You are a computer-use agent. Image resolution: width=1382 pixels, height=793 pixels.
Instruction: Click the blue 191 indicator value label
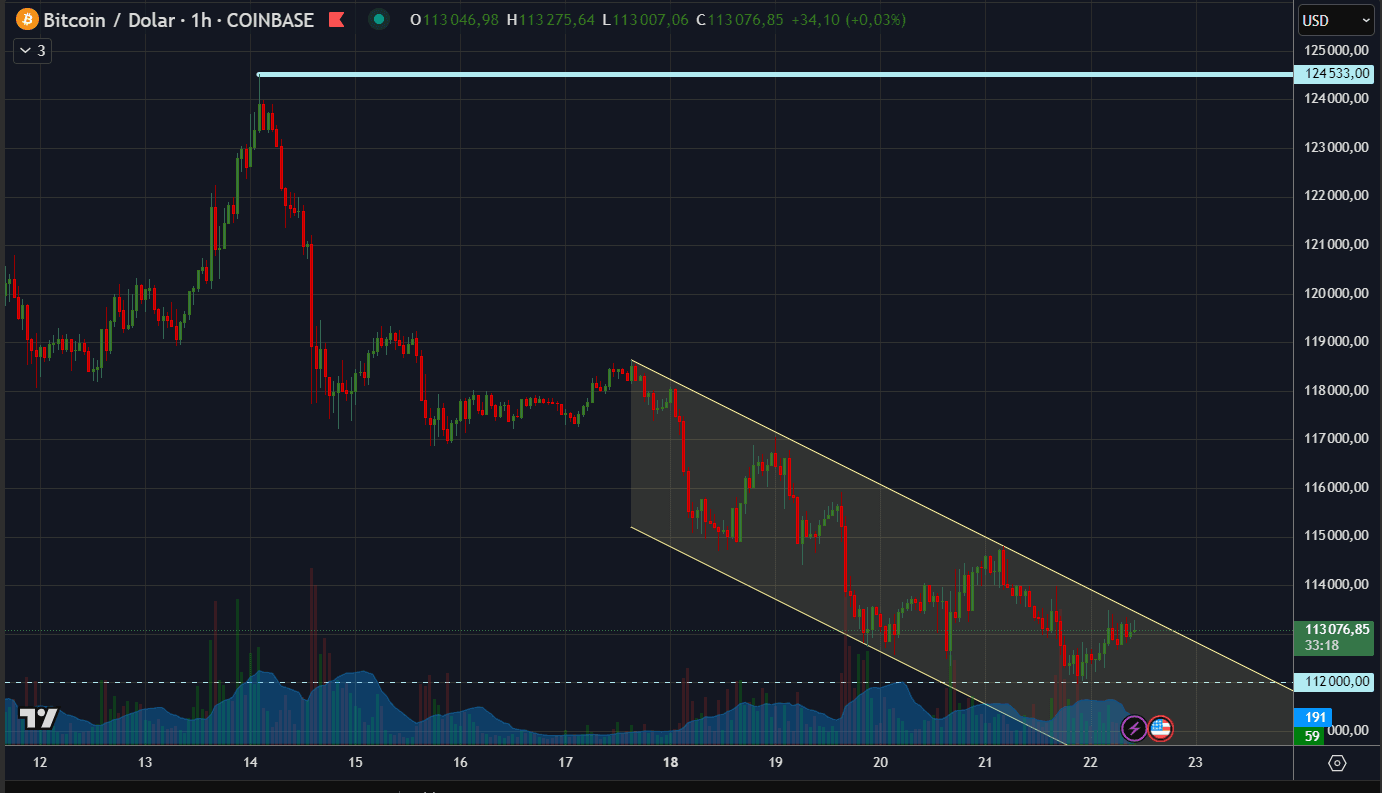coord(1315,717)
